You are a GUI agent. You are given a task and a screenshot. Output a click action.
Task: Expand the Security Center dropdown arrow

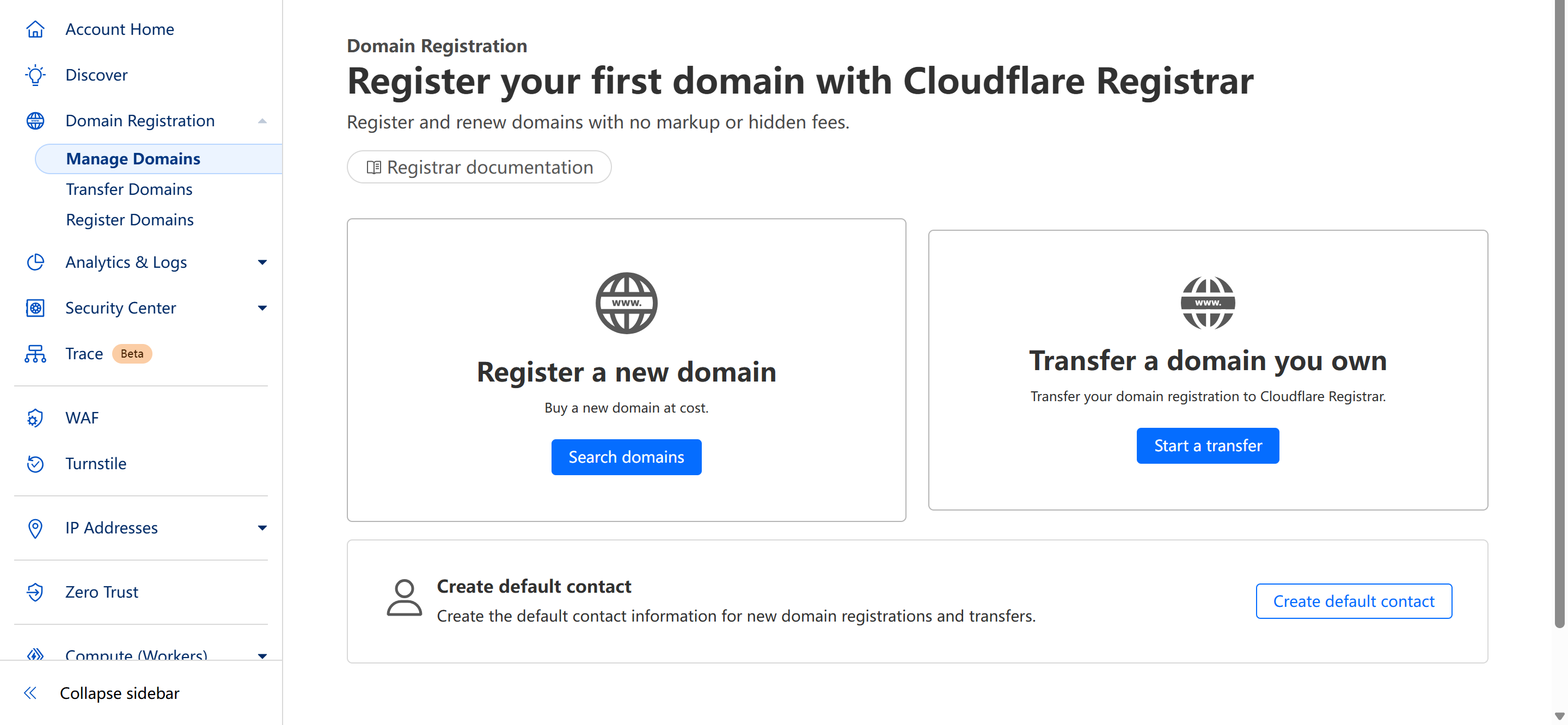[262, 308]
